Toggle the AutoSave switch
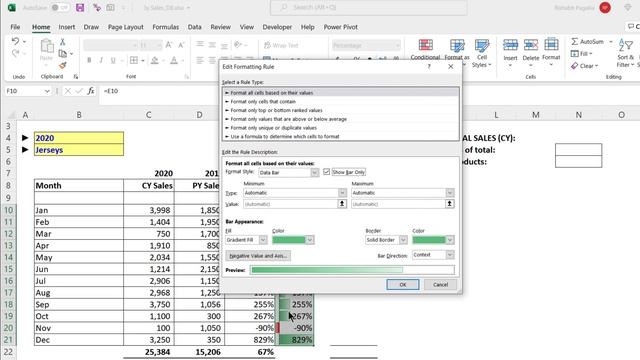 pos(60,8)
